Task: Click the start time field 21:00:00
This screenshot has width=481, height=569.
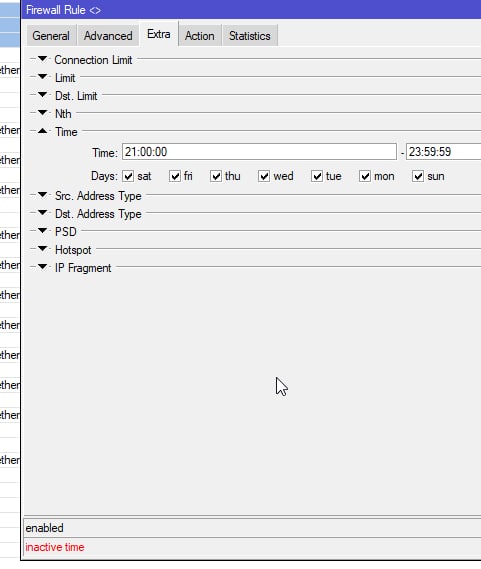Action: coord(259,152)
